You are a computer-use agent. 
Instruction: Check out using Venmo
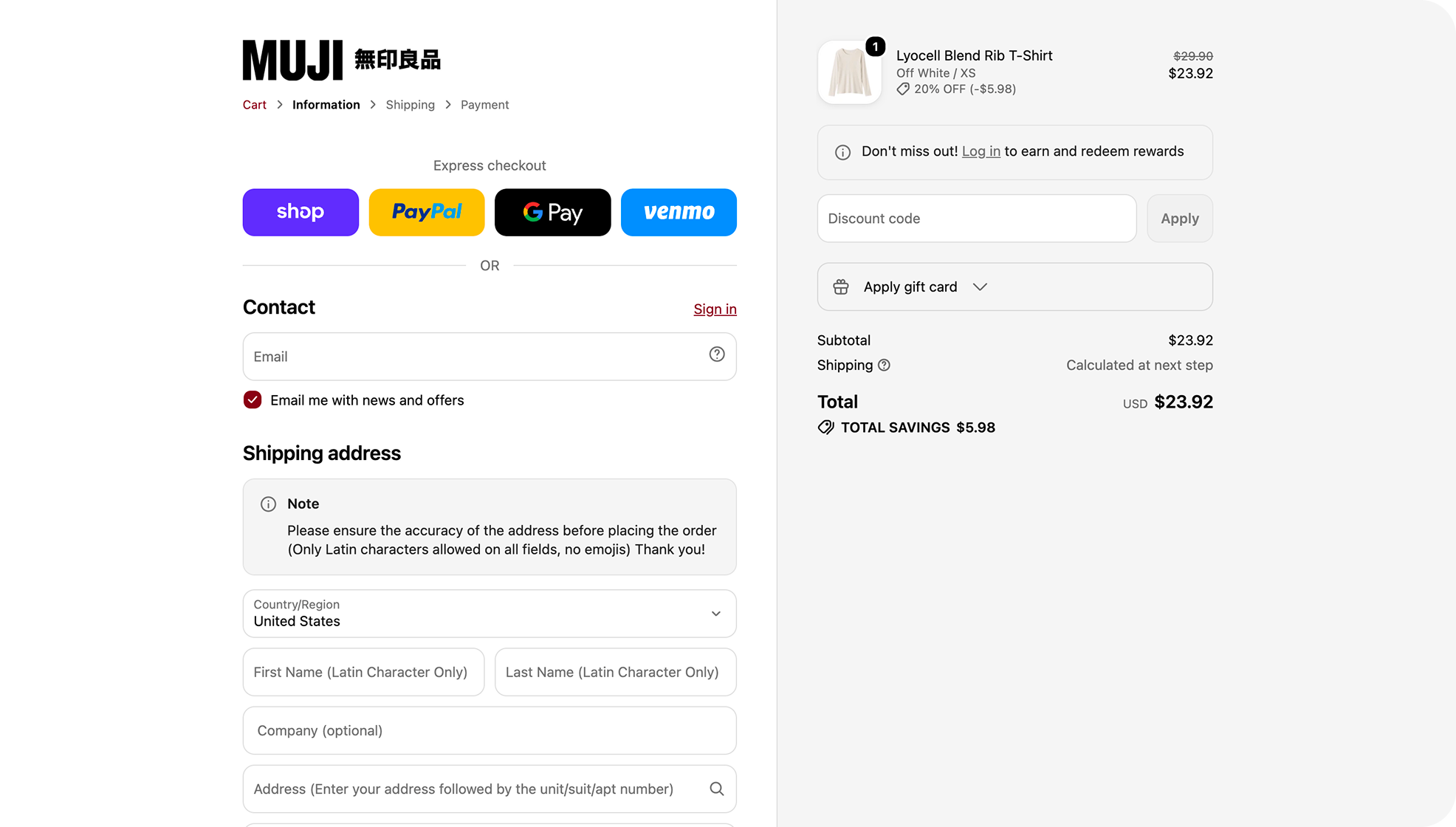point(679,212)
